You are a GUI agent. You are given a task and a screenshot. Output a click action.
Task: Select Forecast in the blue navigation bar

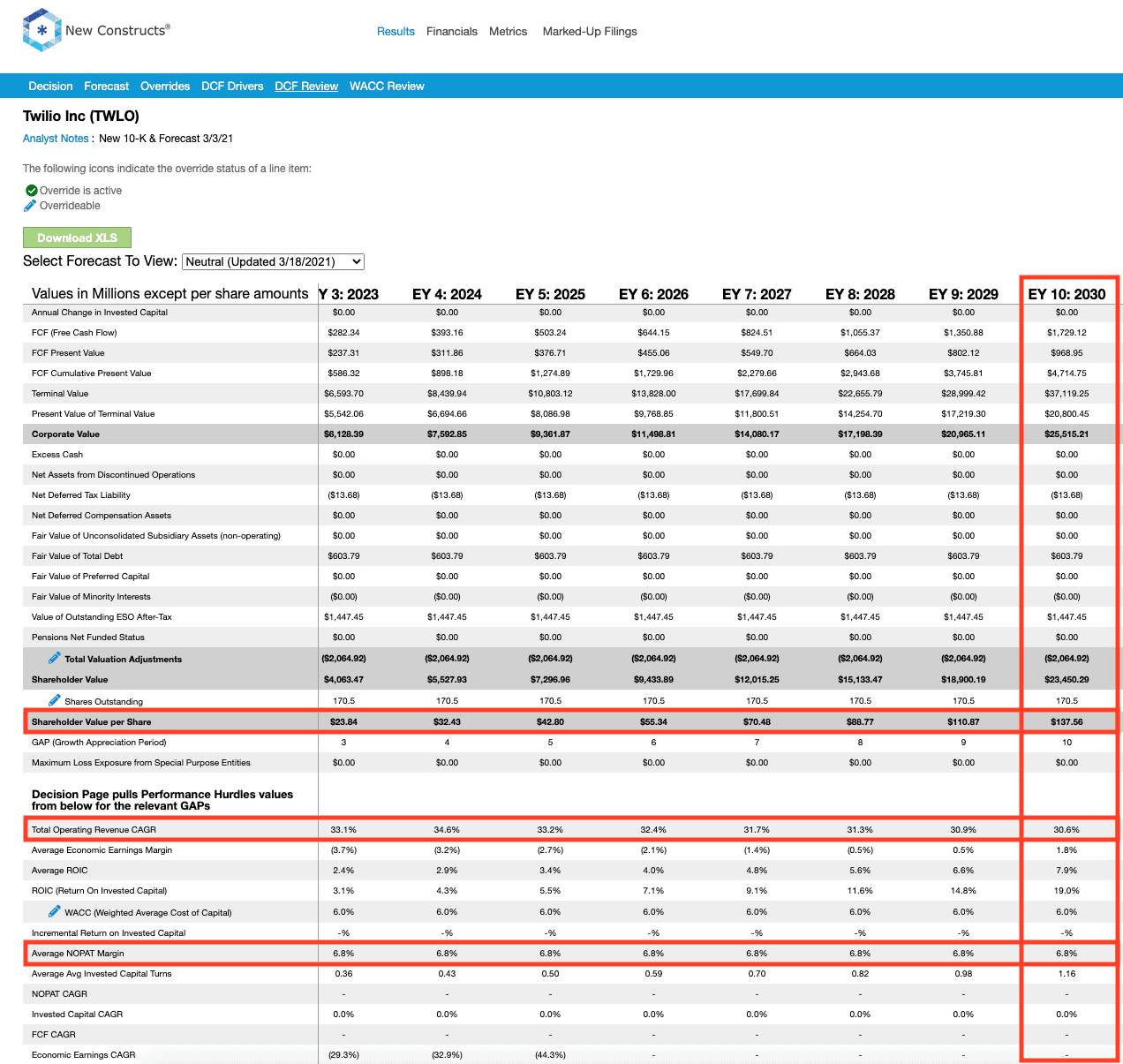pos(107,87)
